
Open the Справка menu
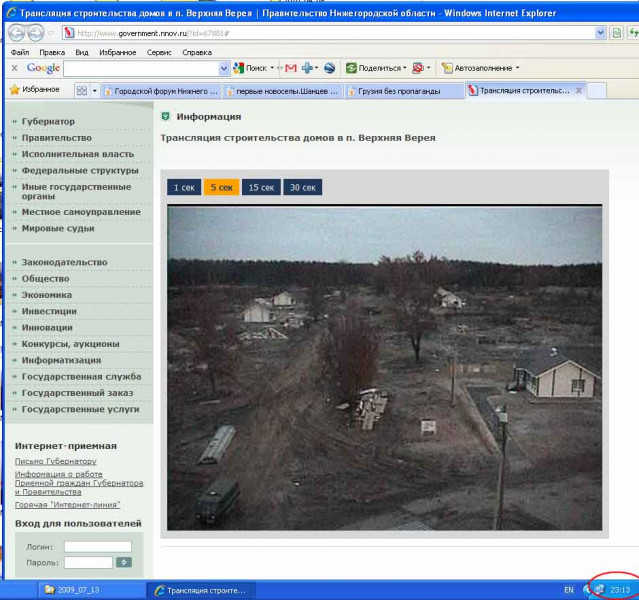pos(197,52)
